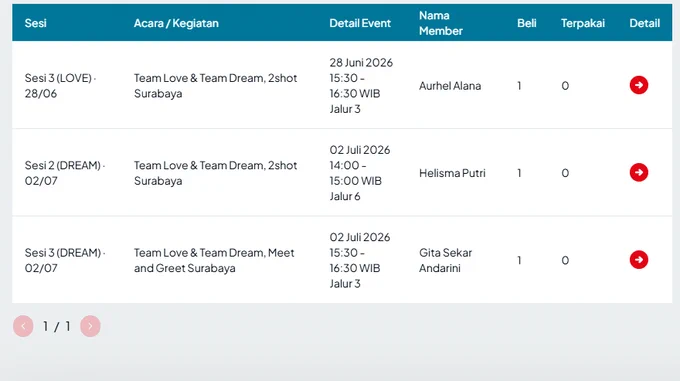Click the Beli column header
The image size is (680, 381).
coord(526,23)
